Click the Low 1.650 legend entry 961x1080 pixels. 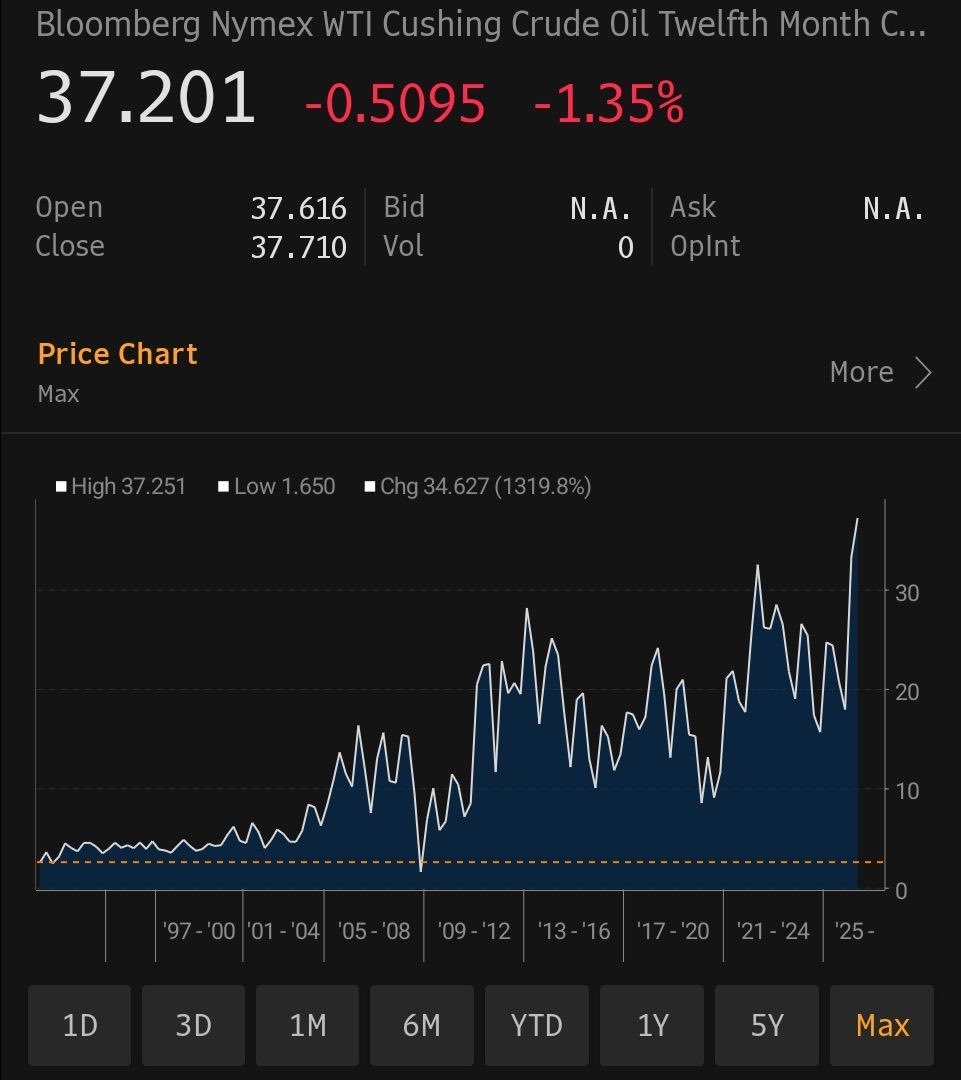coord(277,486)
